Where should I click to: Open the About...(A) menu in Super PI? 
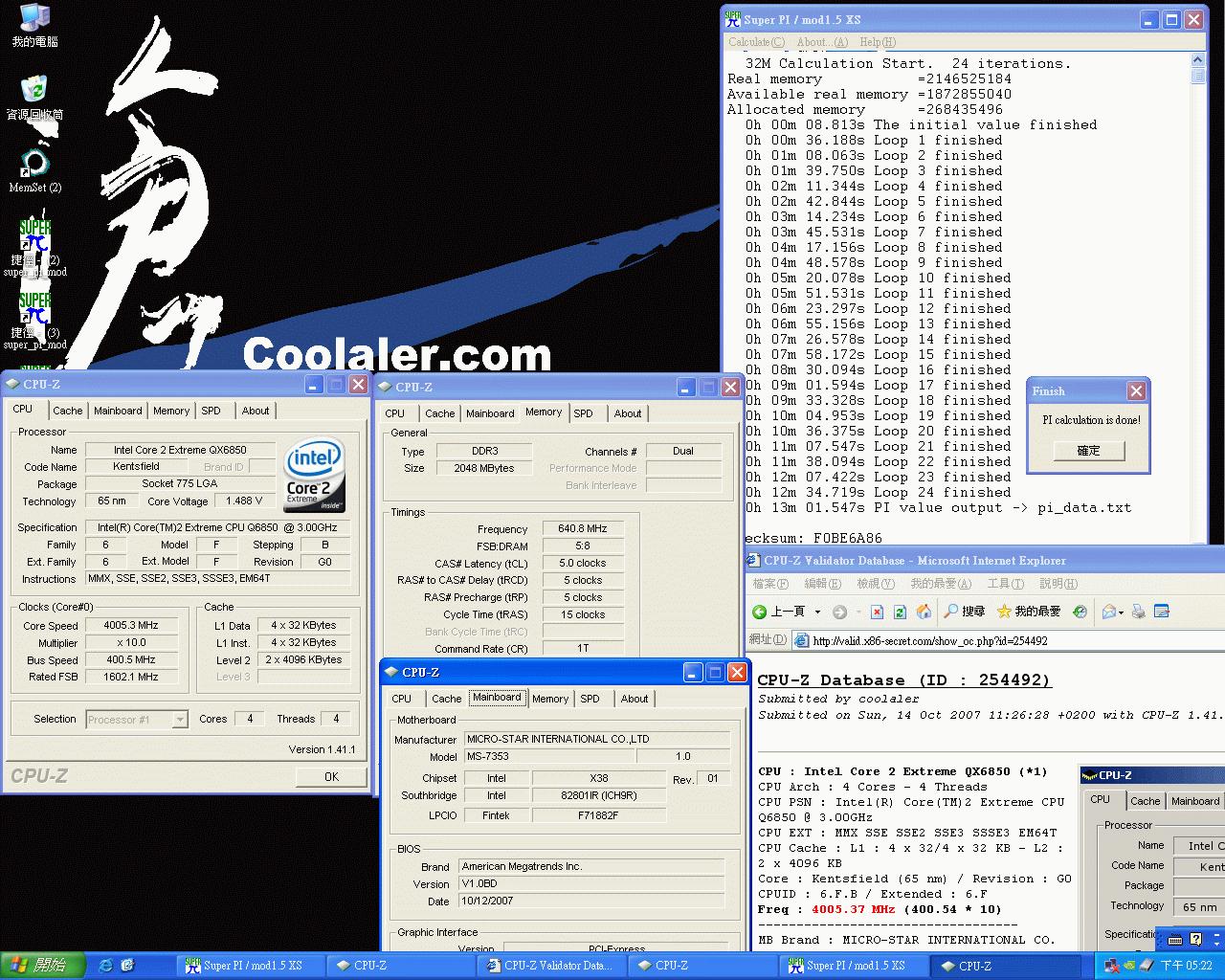click(822, 42)
